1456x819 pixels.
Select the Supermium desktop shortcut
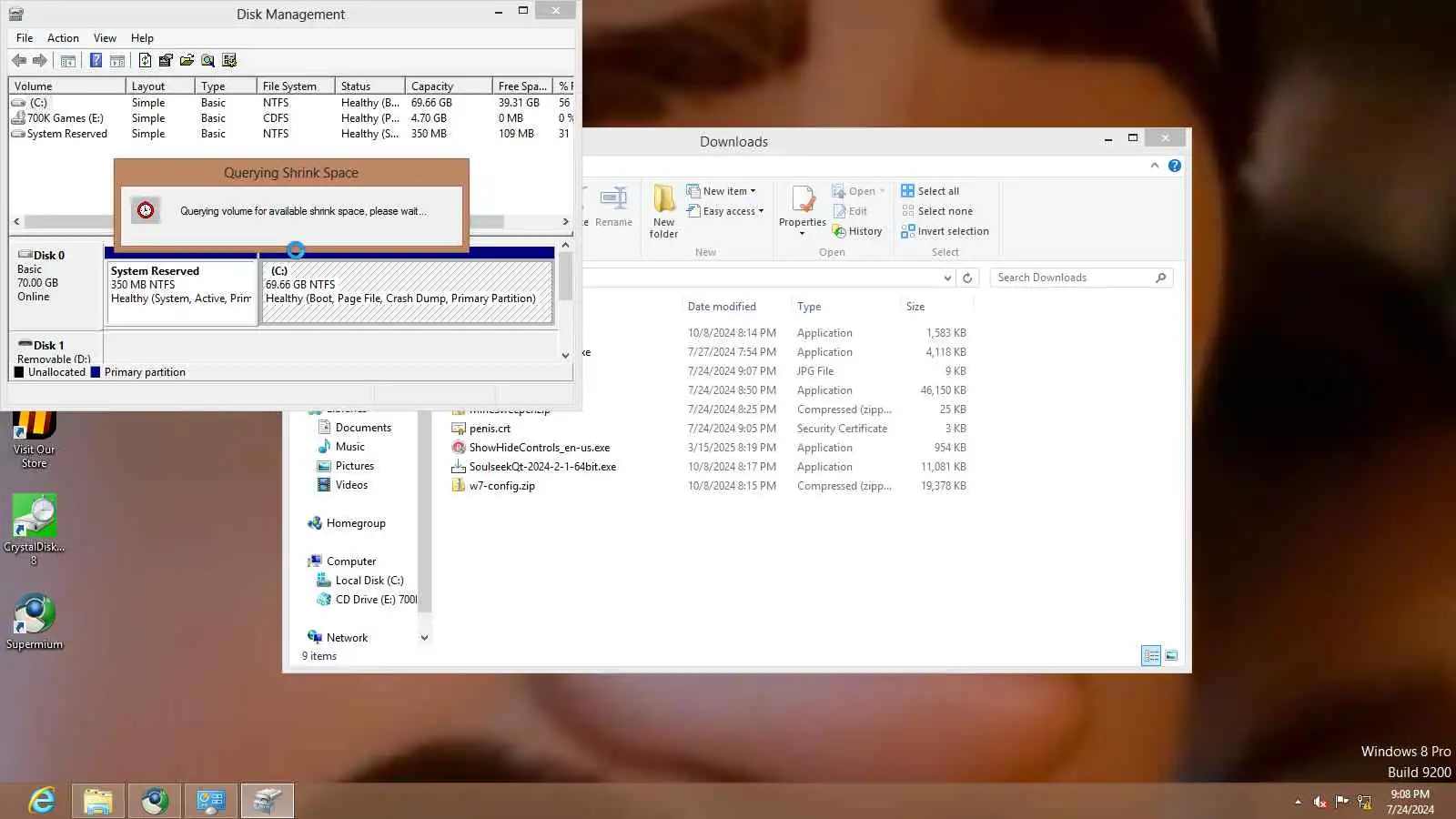click(x=35, y=622)
